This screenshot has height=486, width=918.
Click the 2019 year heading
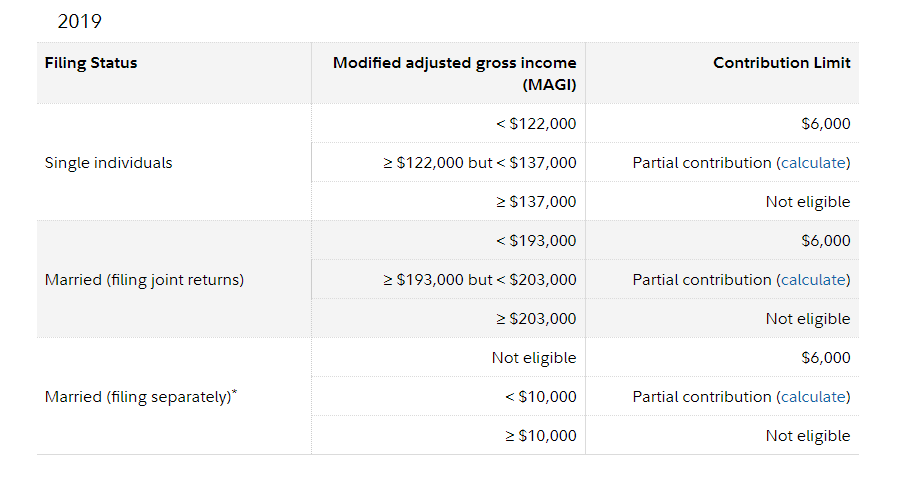click(80, 21)
